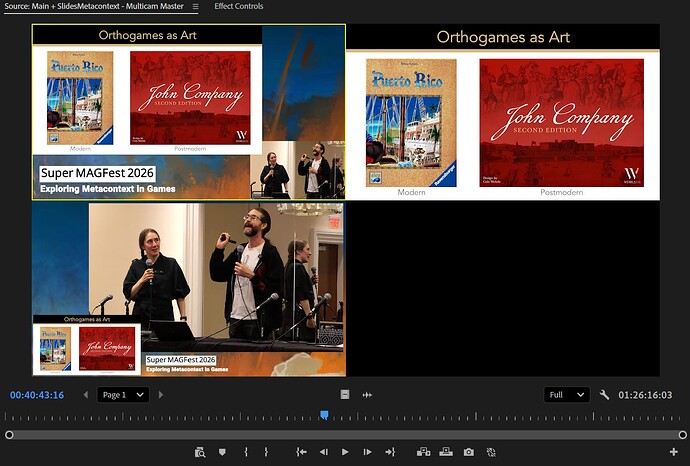Select the speakers-at-microphones camera angle

click(189, 289)
